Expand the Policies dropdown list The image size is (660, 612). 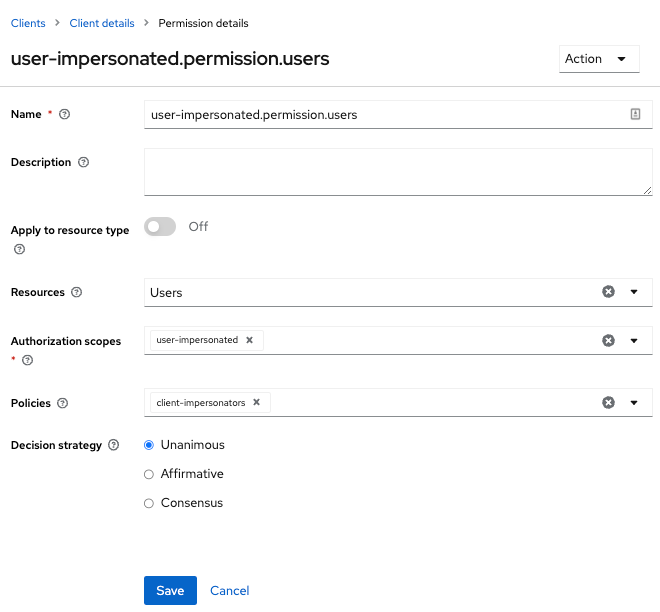tap(634, 403)
